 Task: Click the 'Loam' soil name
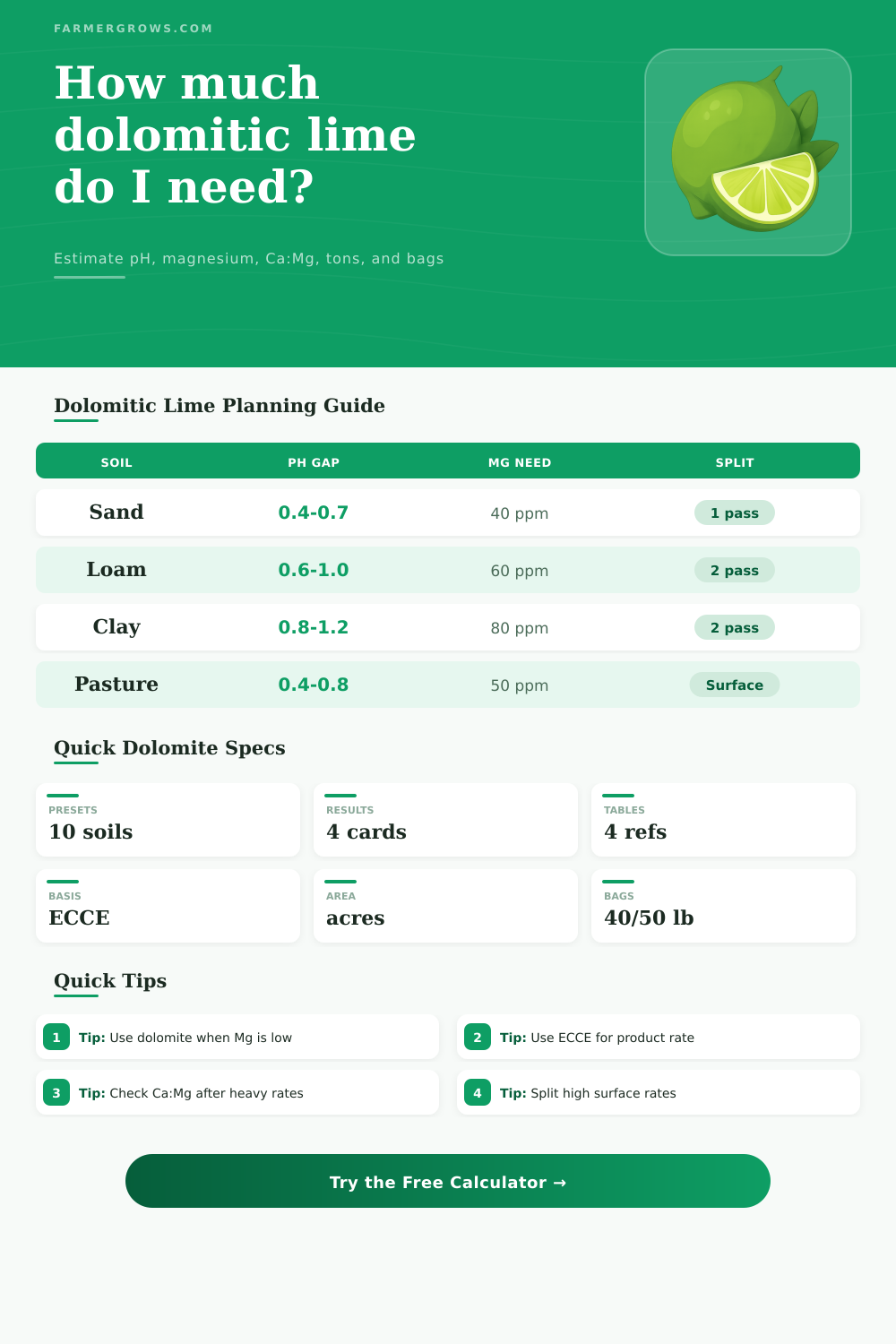[x=116, y=569]
